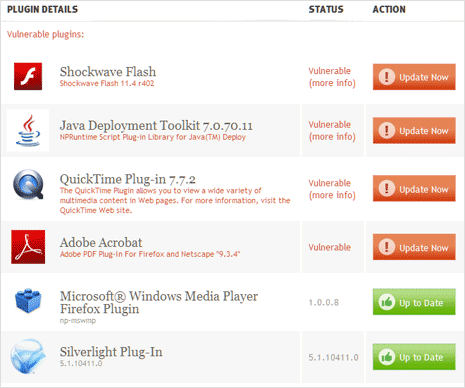Viewport: 465px width, 388px height.
Task: Click the QuickTime Q logo icon
Action: tap(28, 184)
